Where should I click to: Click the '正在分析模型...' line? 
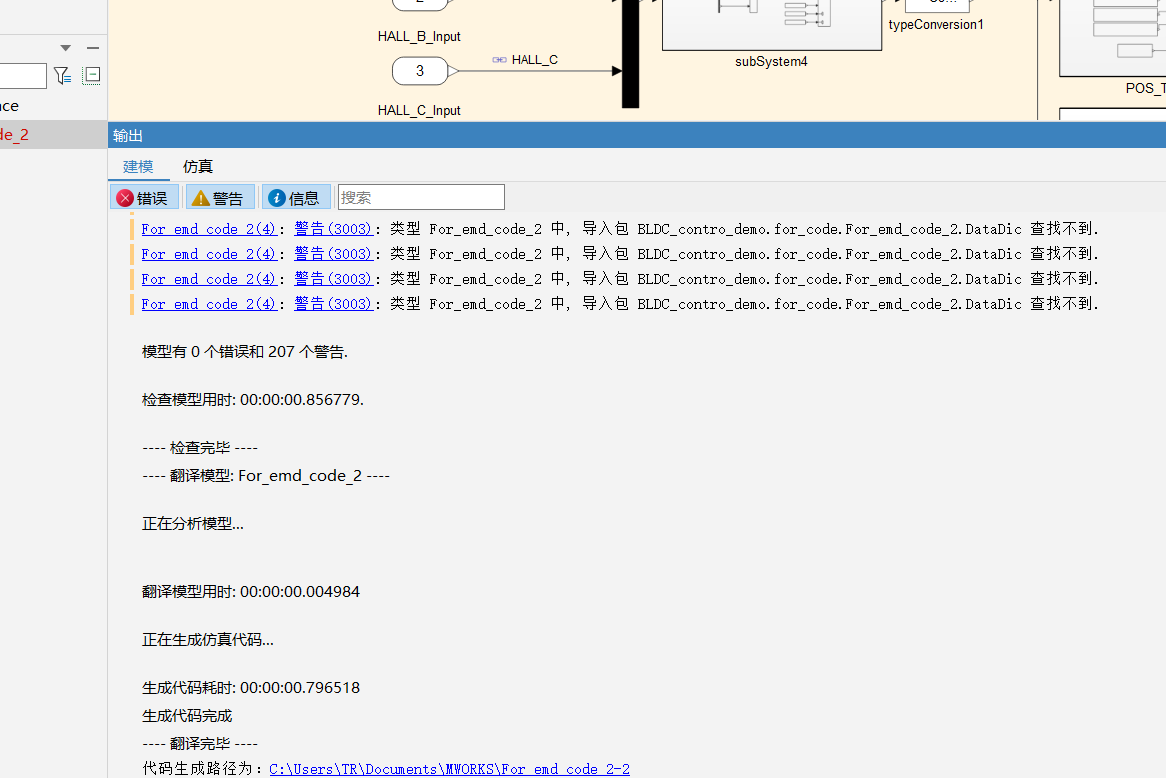193,524
